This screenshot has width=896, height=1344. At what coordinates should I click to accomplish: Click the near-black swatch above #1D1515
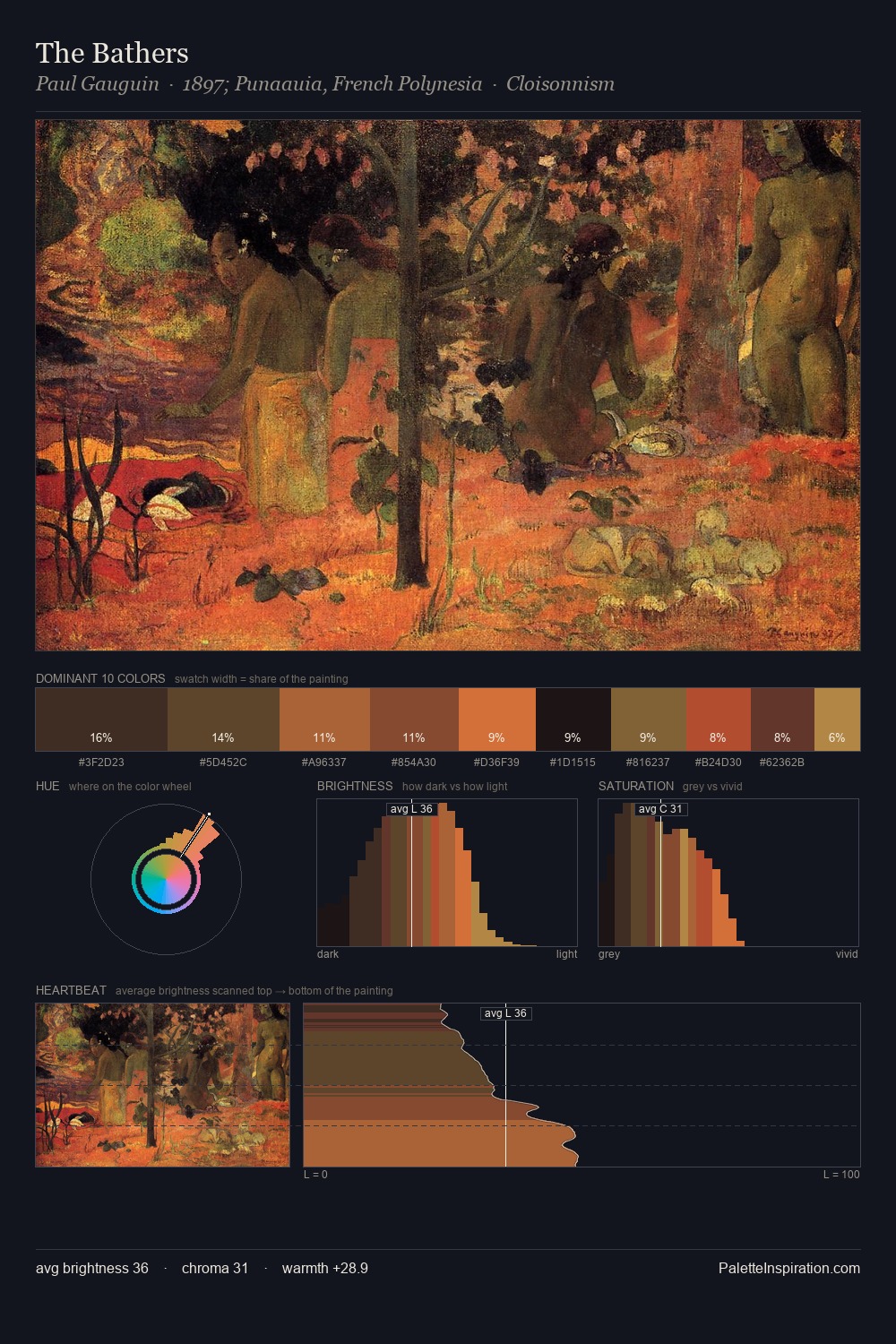pos(573,719)
